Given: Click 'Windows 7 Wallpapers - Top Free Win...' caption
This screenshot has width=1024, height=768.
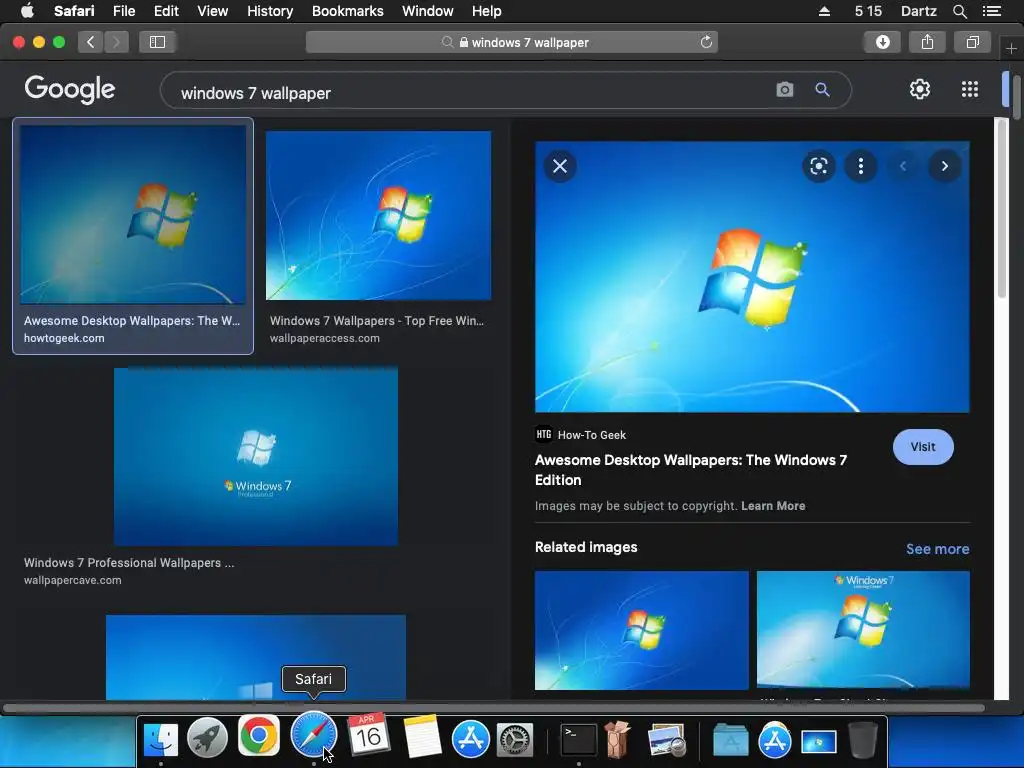Looking at the screenshot, I should click(377, 321).
